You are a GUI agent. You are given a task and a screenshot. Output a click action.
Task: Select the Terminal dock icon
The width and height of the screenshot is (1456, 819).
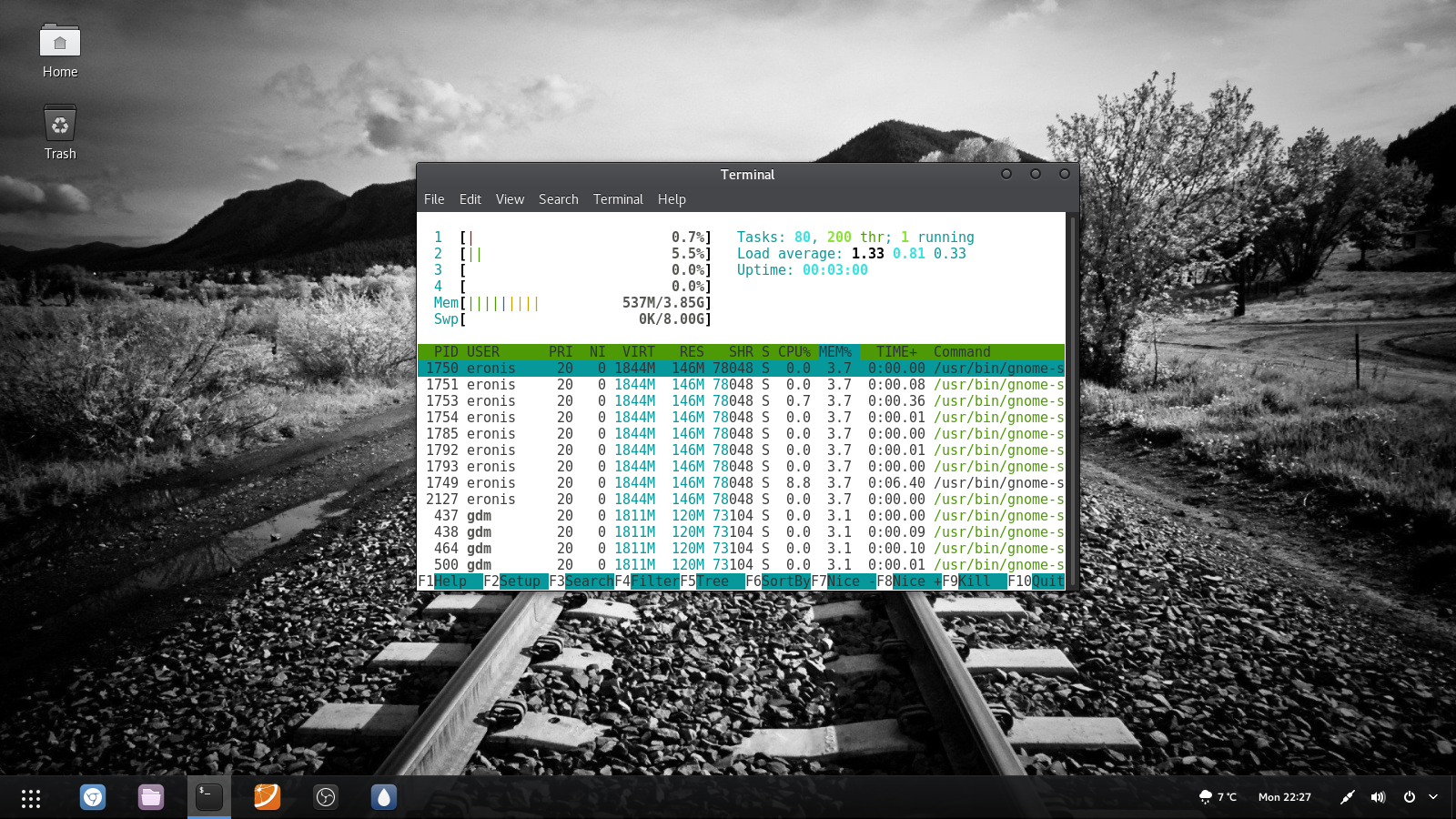(209, 798)
